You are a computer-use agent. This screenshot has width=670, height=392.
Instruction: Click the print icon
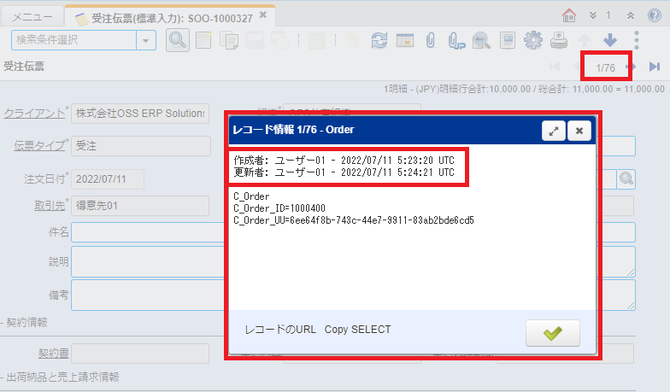(558, 41)
